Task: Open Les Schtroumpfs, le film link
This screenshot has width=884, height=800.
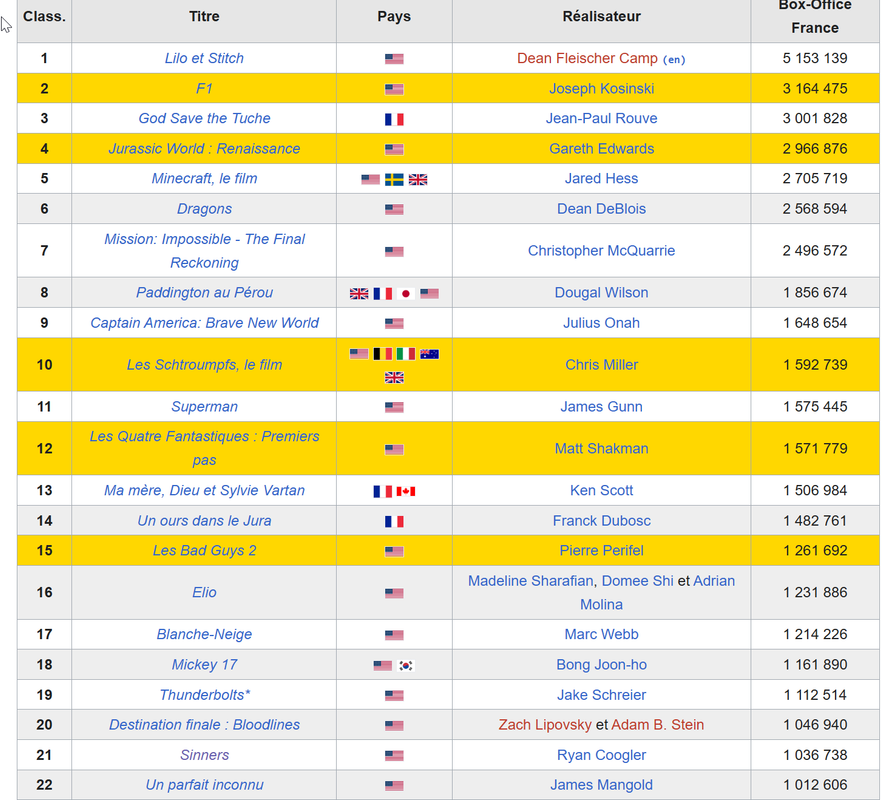Action: 204,365
